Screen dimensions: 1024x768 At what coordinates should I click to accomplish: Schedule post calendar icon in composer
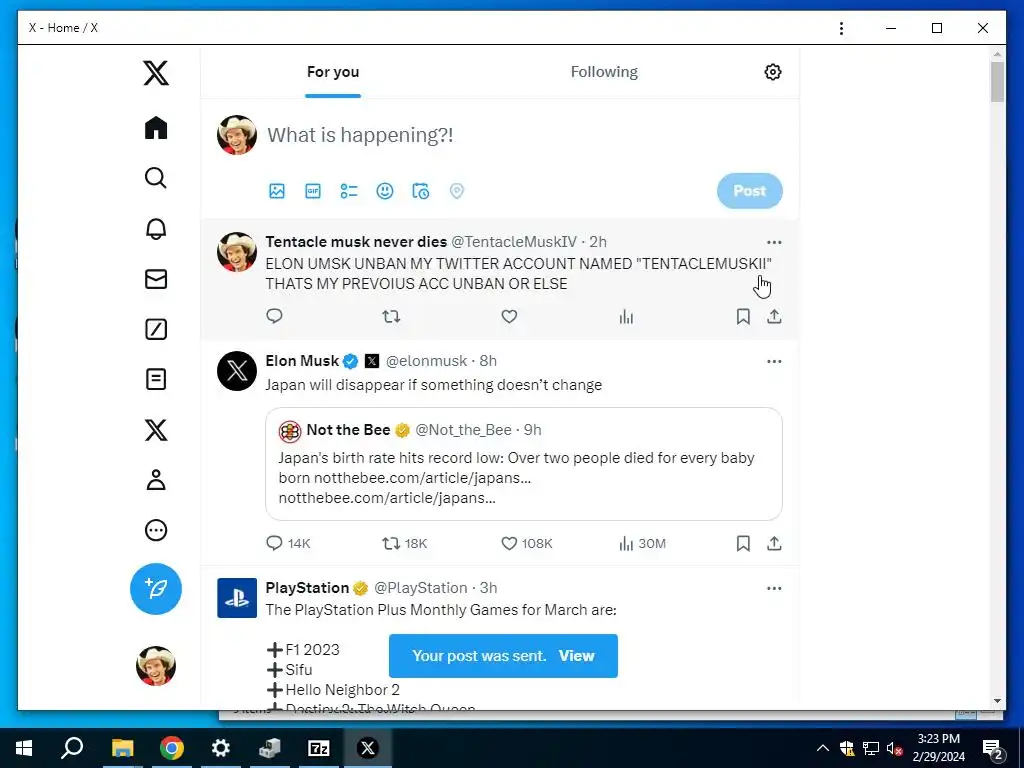(421, 191)
